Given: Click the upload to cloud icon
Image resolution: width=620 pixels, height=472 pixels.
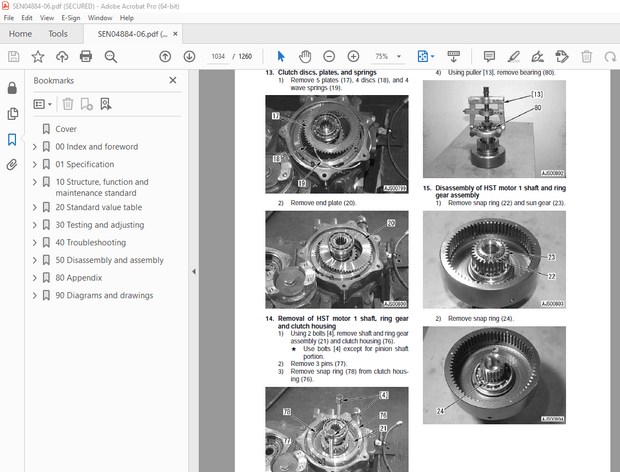Looking at the screenshot, I should click(x=62, y=57).
